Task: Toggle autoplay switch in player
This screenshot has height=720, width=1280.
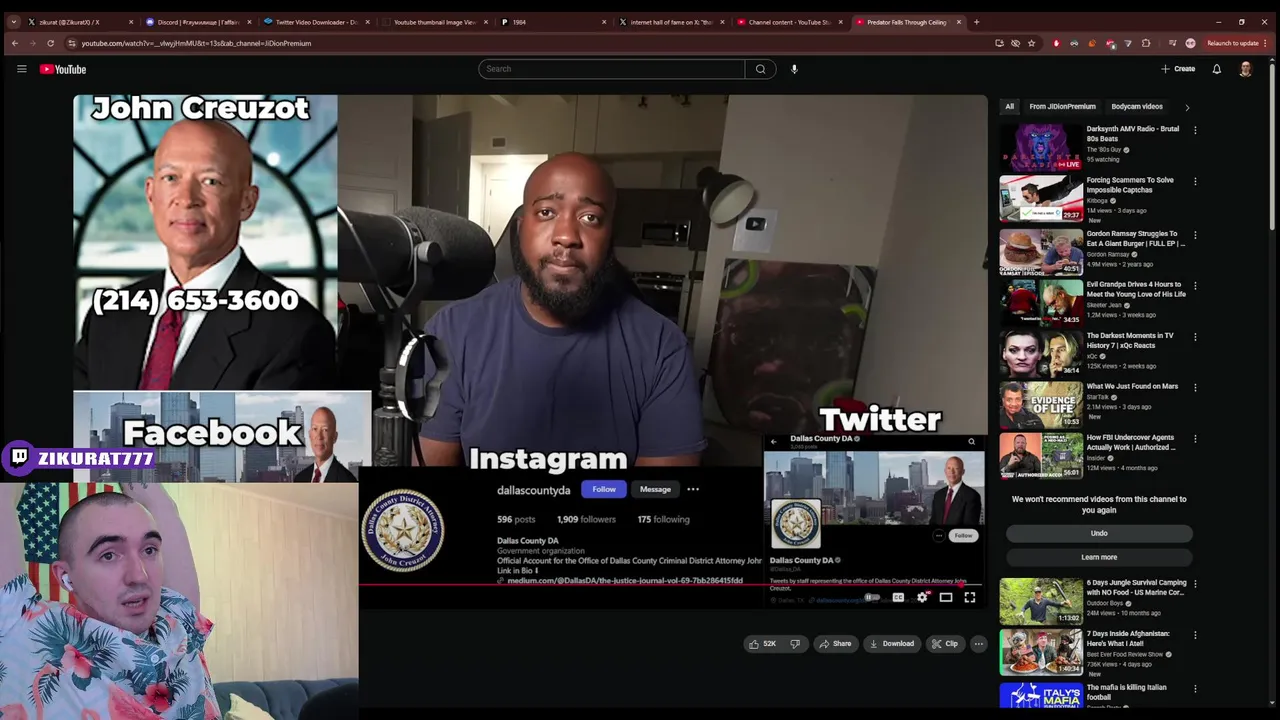Action: [x=873, y=597]
